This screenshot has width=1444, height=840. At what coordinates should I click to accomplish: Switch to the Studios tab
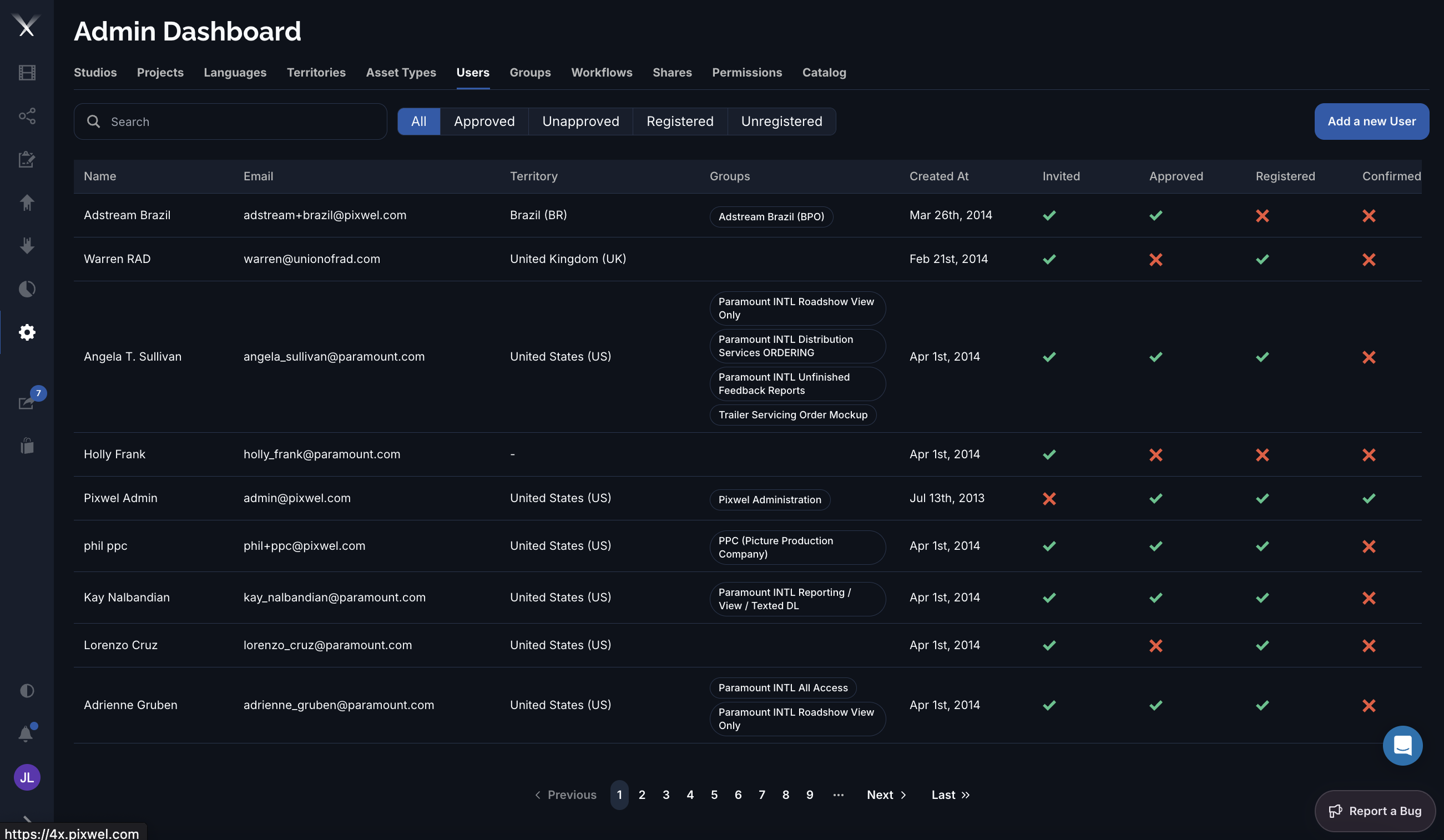(x=95, y=72)
